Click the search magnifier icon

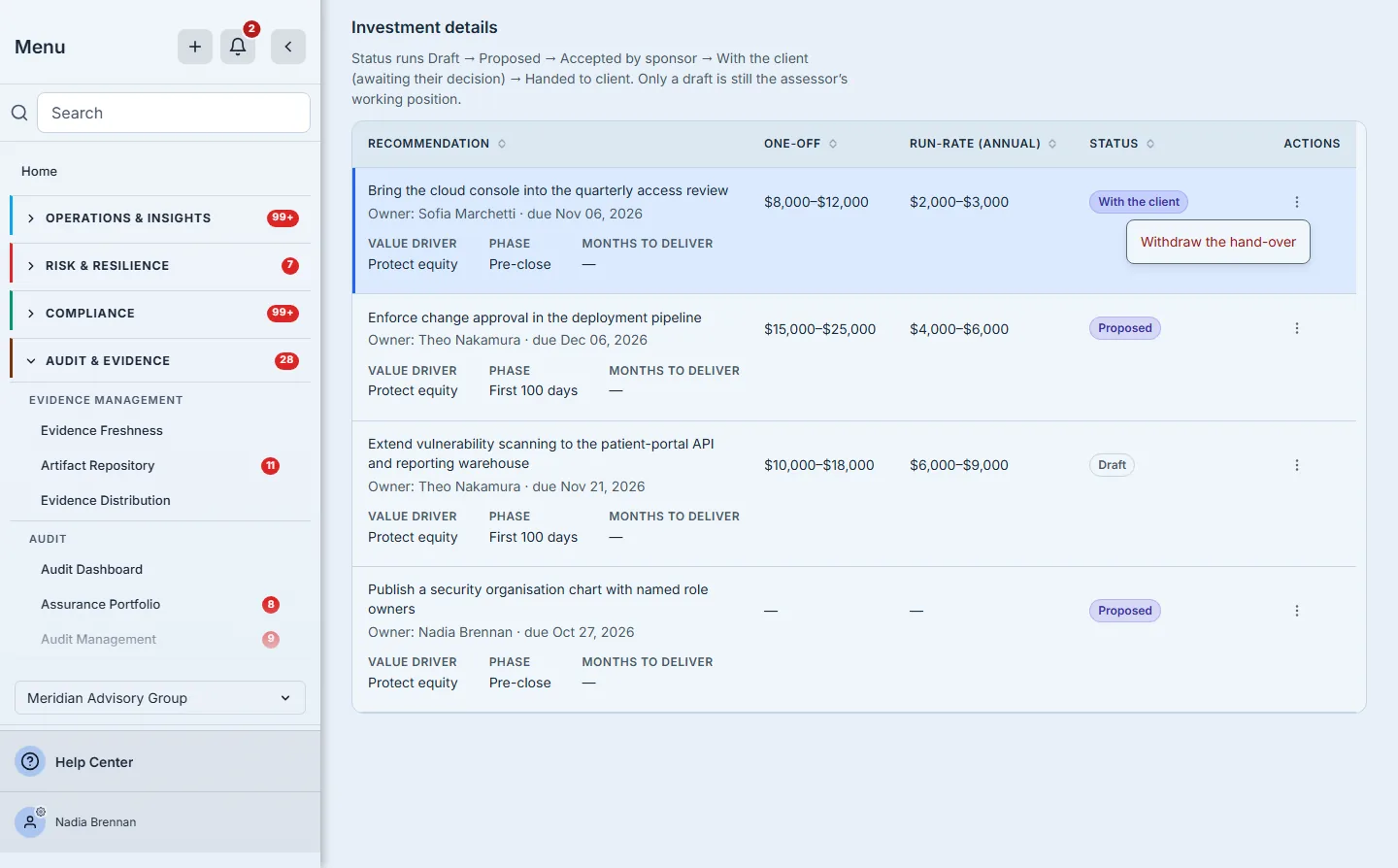point(19,113)
